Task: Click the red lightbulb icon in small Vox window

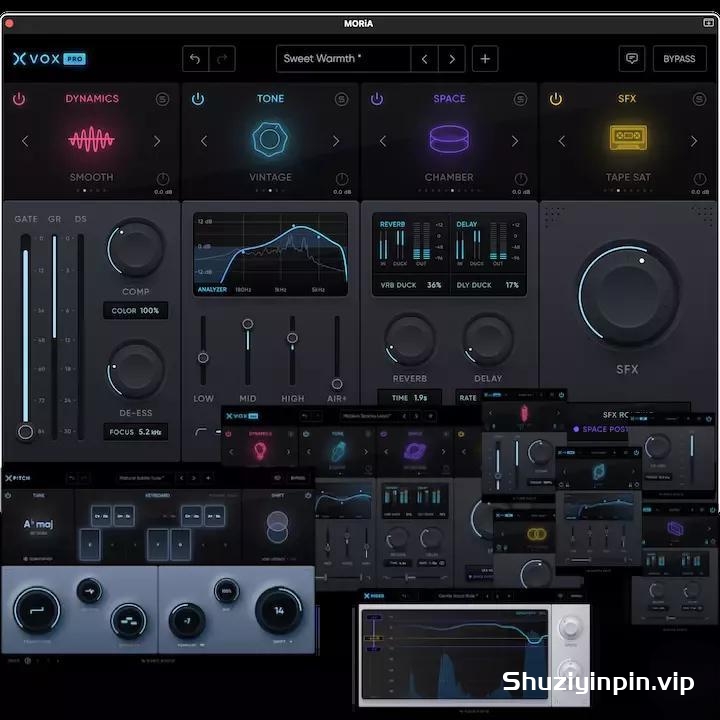Action: 260,451
